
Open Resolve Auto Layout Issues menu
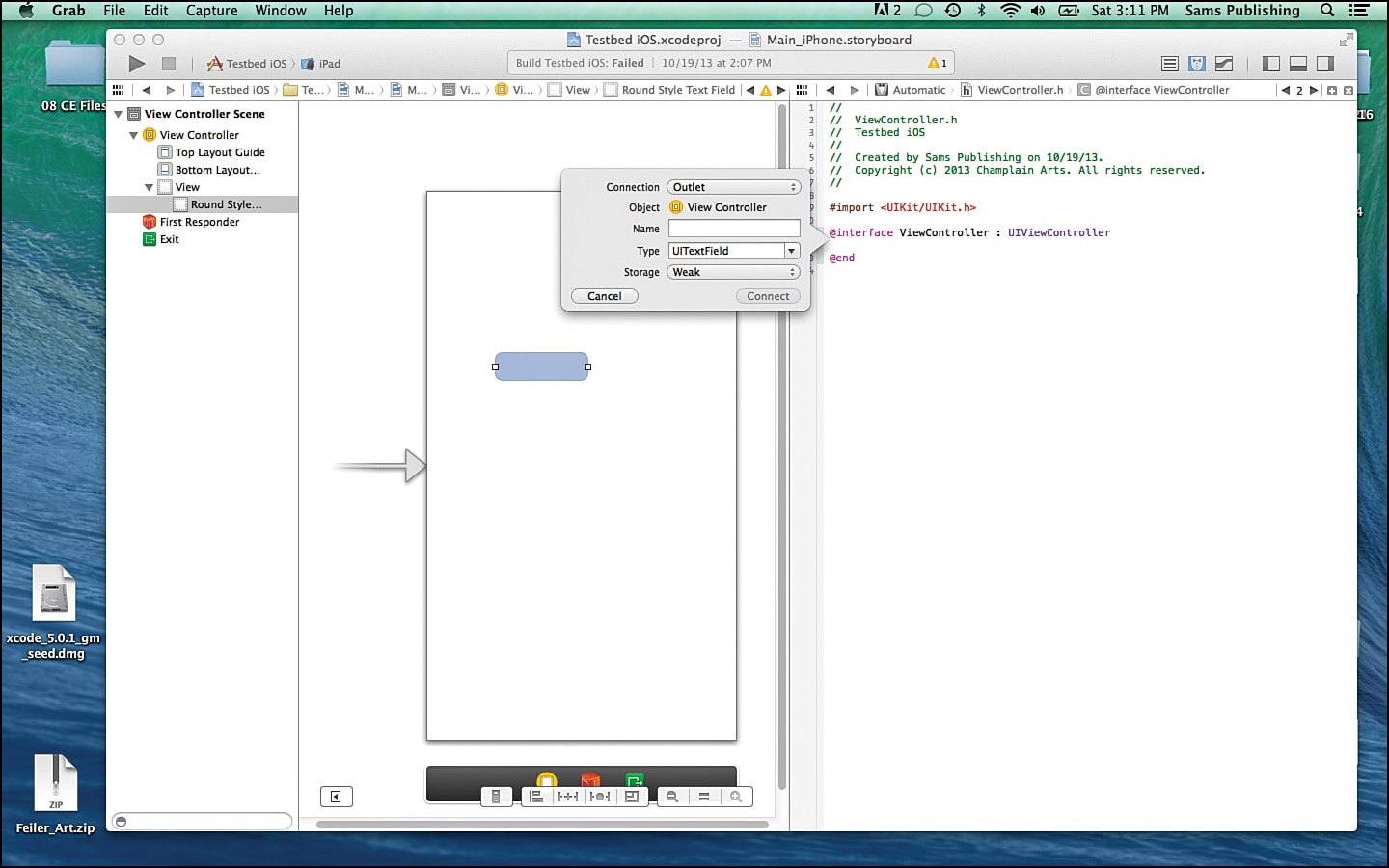tap(599, 797)
